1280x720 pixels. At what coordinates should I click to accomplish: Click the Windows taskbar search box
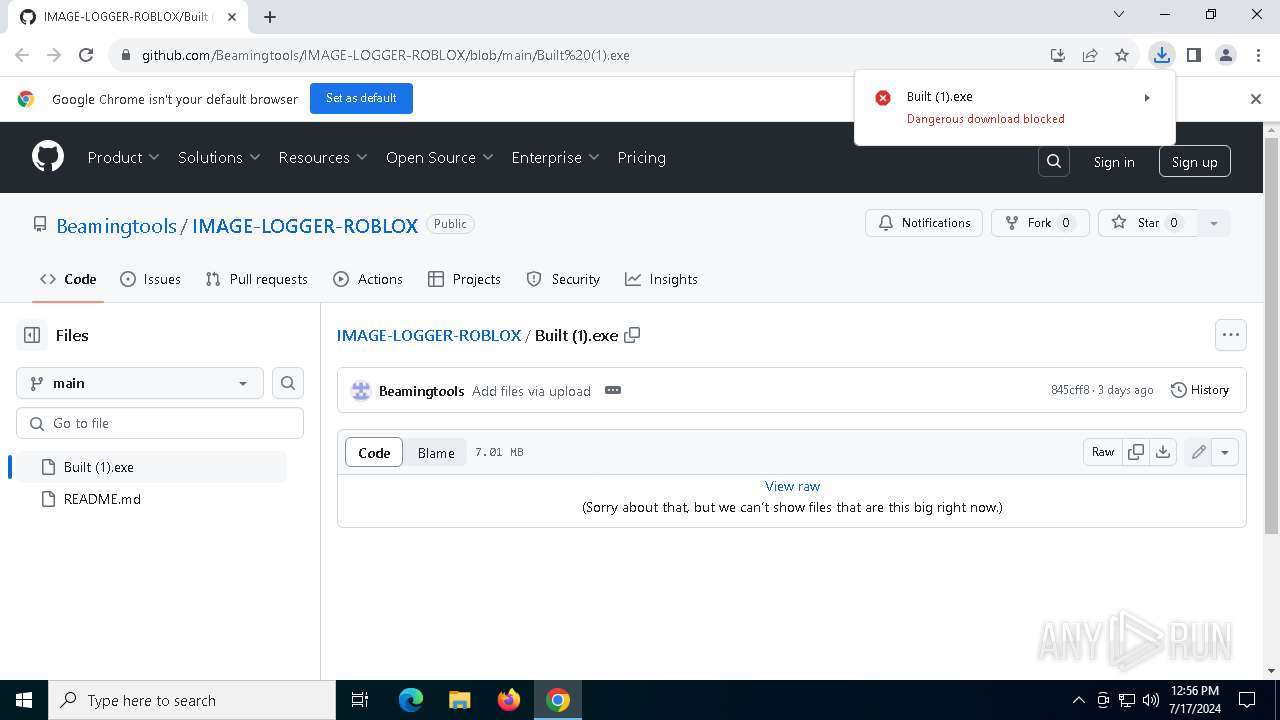191,700
